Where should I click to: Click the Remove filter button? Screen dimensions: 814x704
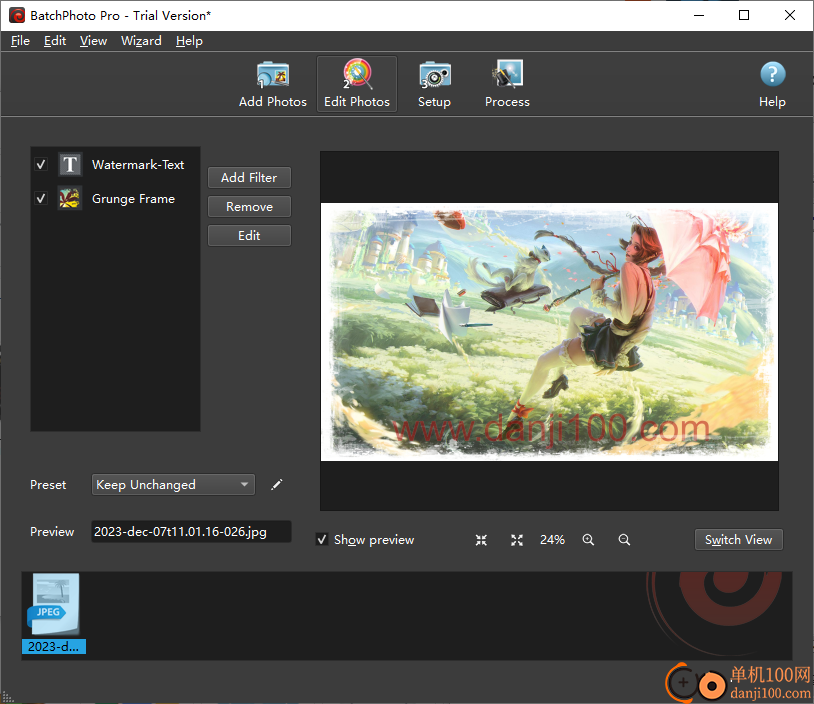(249, 207)
